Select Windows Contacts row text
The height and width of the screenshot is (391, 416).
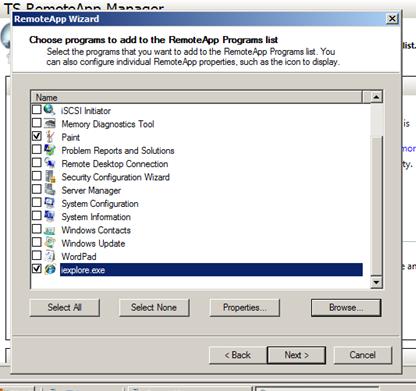point(96,230)
